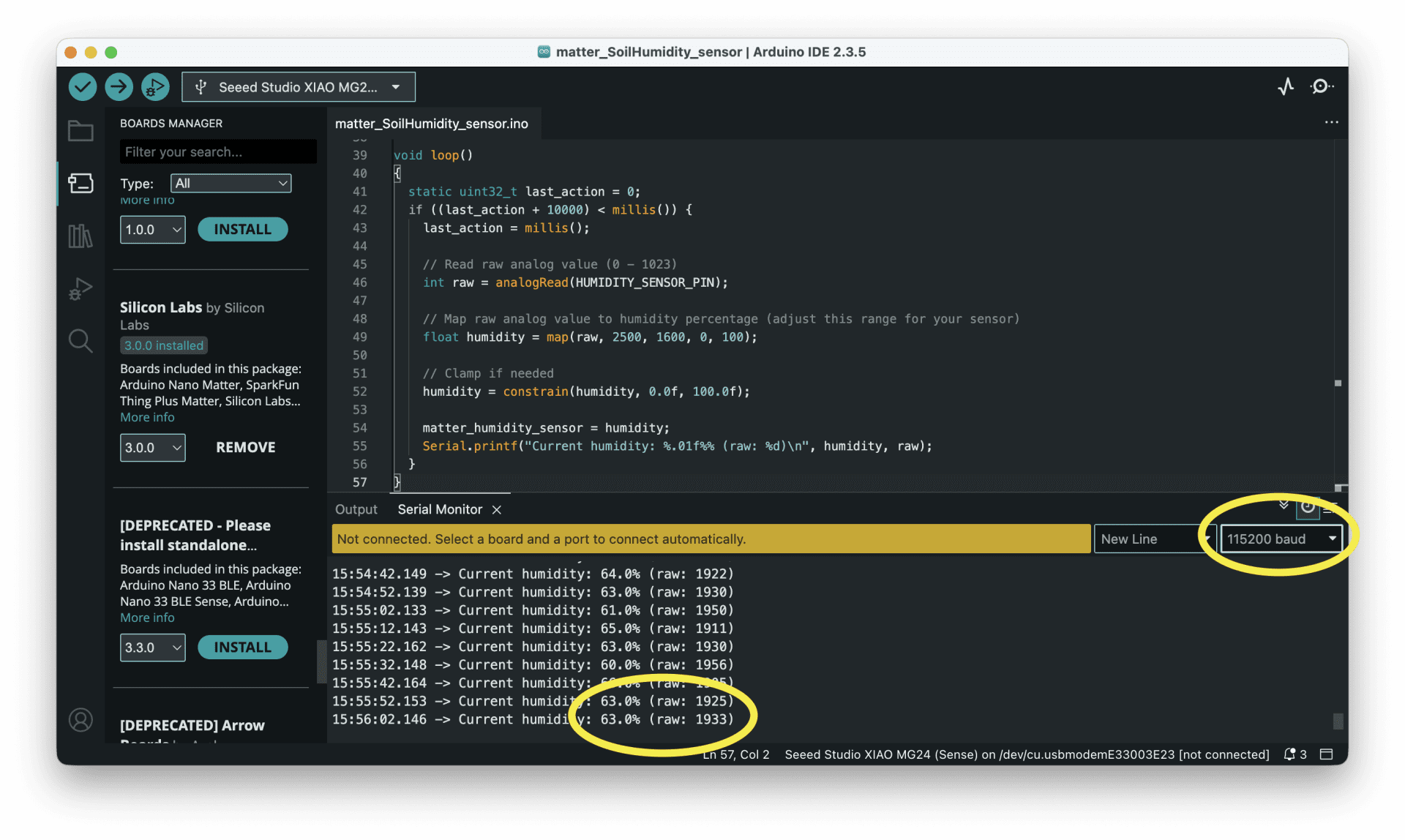Switch to the Output tab
Image resolution: width=1405 pixels, height=840 pixels.
(x=356, y=509)
